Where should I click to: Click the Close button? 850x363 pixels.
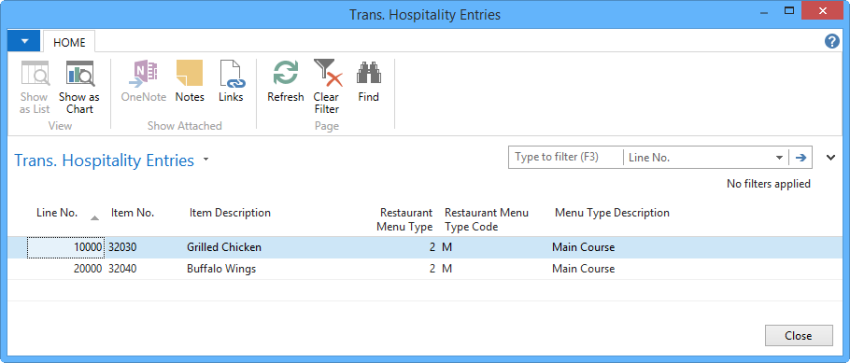click(799, 335)
